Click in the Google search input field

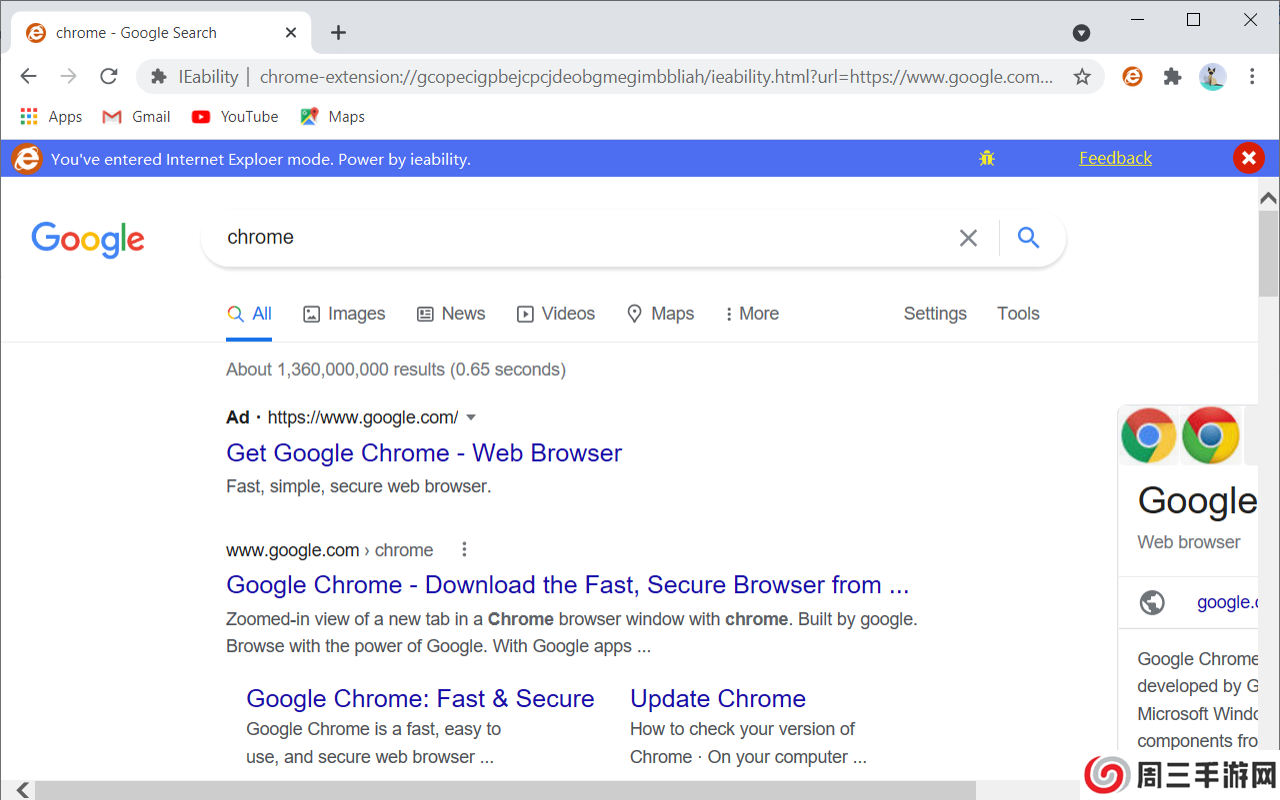coord(580,238)
